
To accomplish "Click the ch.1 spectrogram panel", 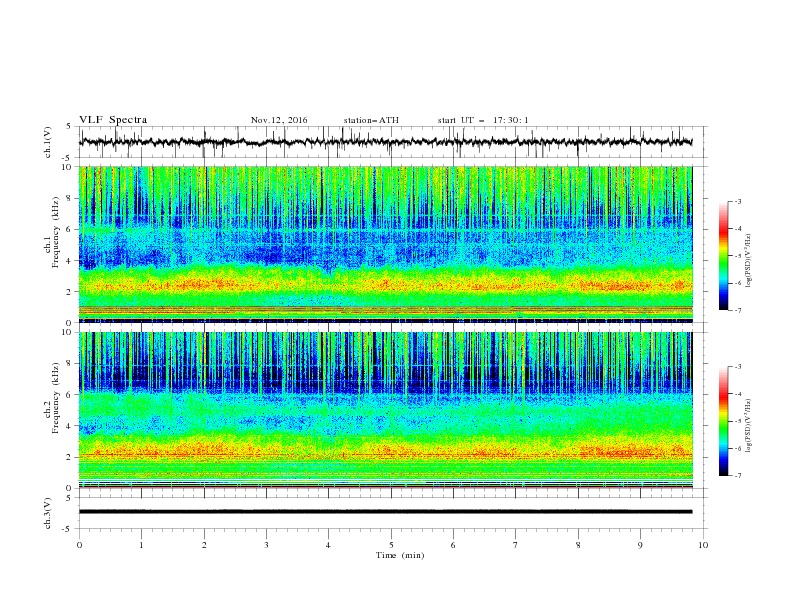I will point(385,244).
